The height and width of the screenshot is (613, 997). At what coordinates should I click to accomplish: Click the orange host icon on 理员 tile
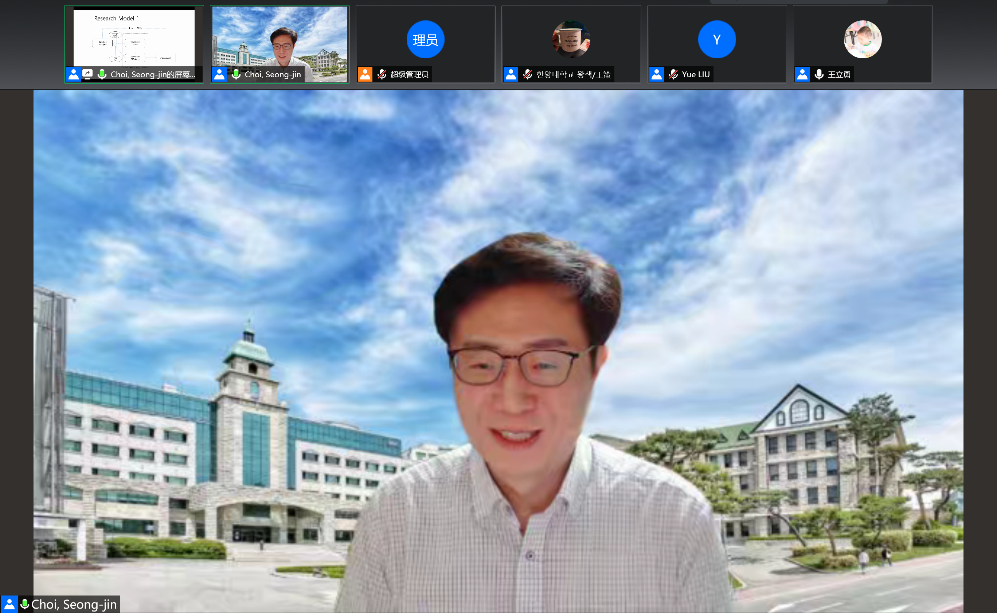click(365, 75)
